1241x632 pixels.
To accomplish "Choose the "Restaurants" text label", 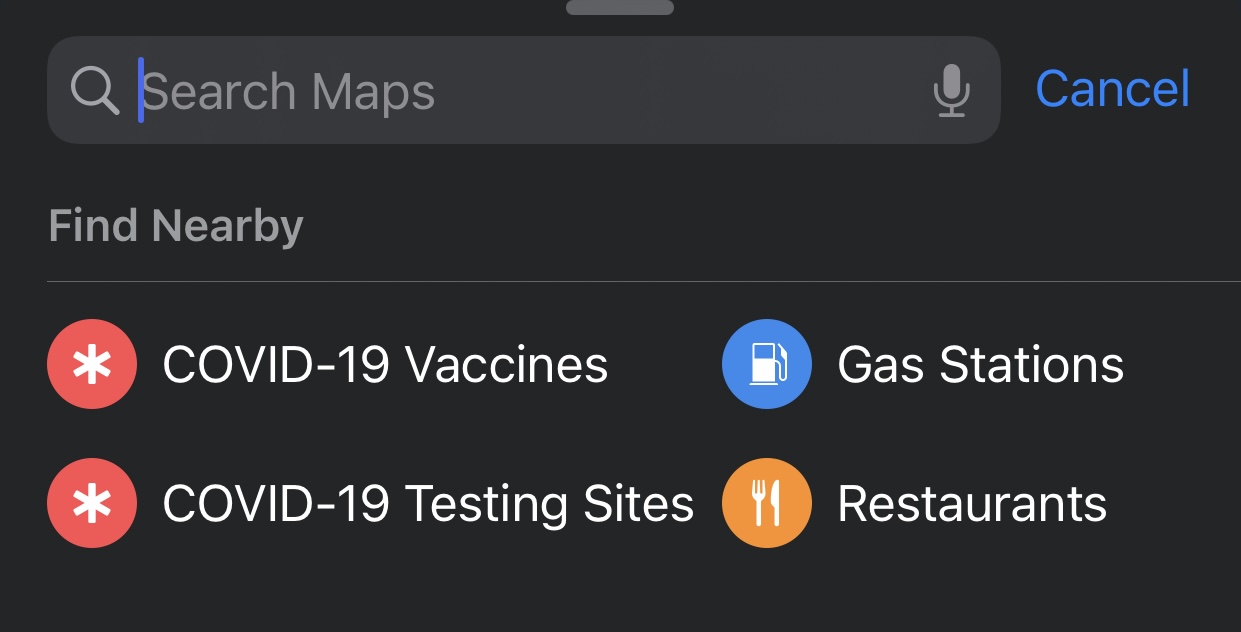I will [972, 504].
